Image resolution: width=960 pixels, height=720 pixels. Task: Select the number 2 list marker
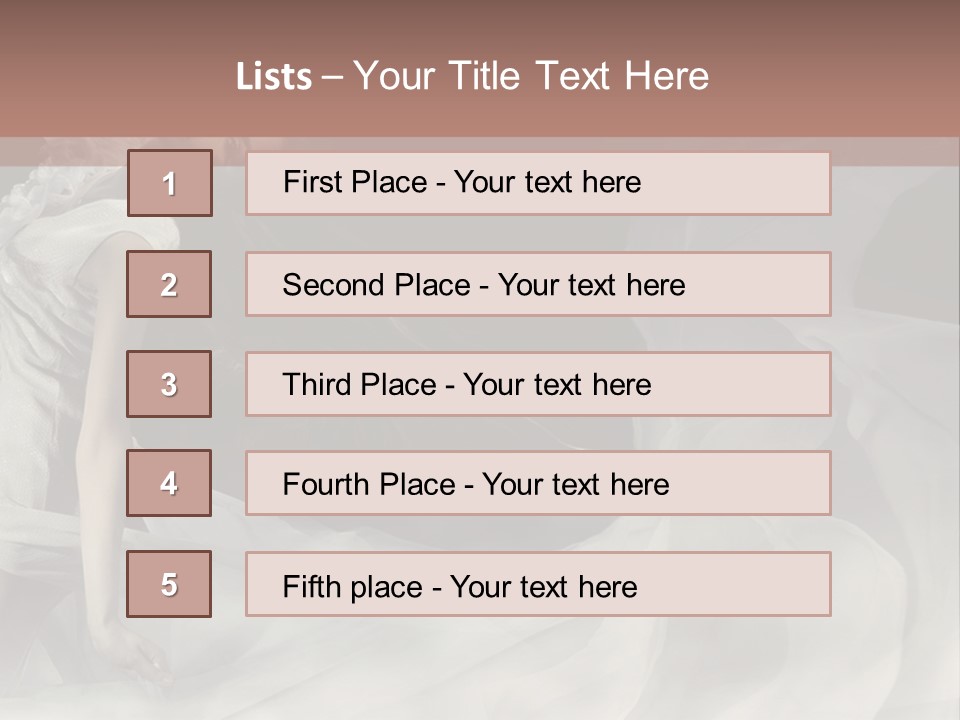click(169, 284)
